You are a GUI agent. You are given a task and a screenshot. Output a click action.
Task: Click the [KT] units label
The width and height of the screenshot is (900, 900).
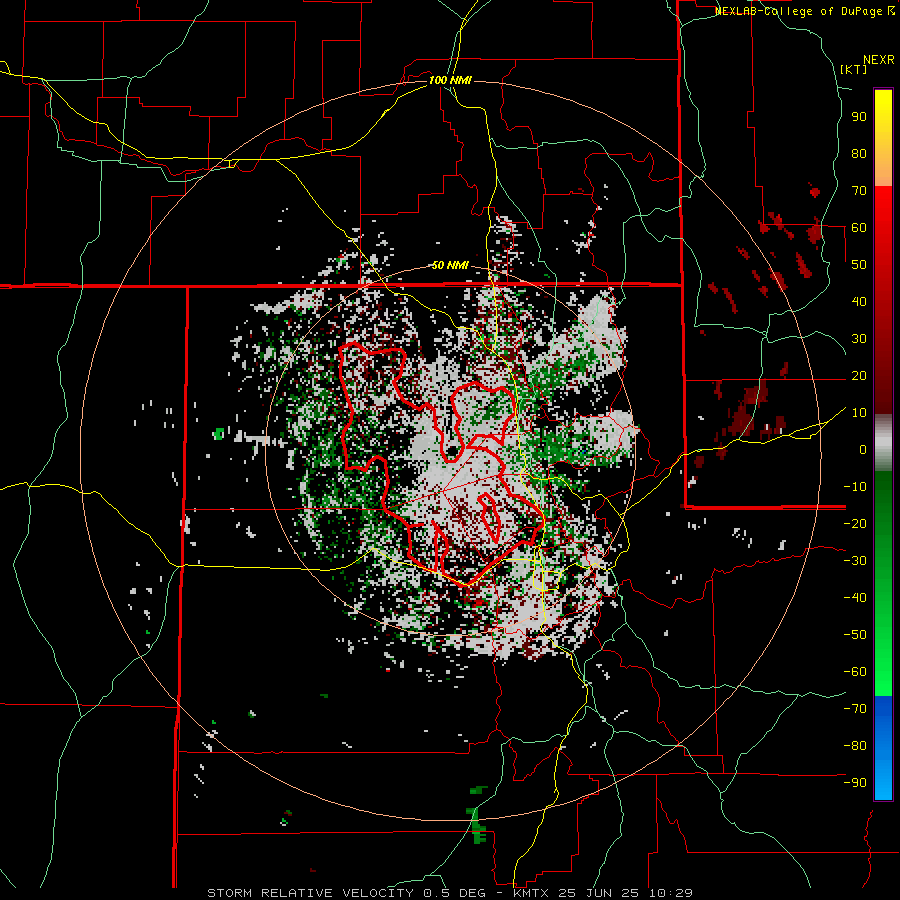point(854,69)
